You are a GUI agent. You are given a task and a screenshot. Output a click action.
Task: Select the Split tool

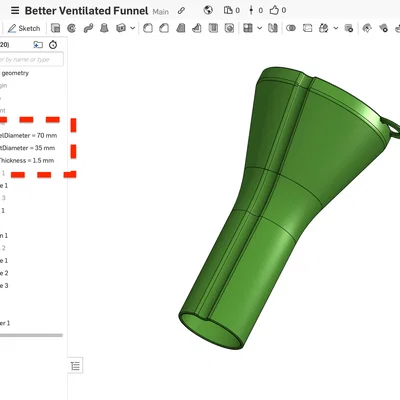[x=307, y=28]
